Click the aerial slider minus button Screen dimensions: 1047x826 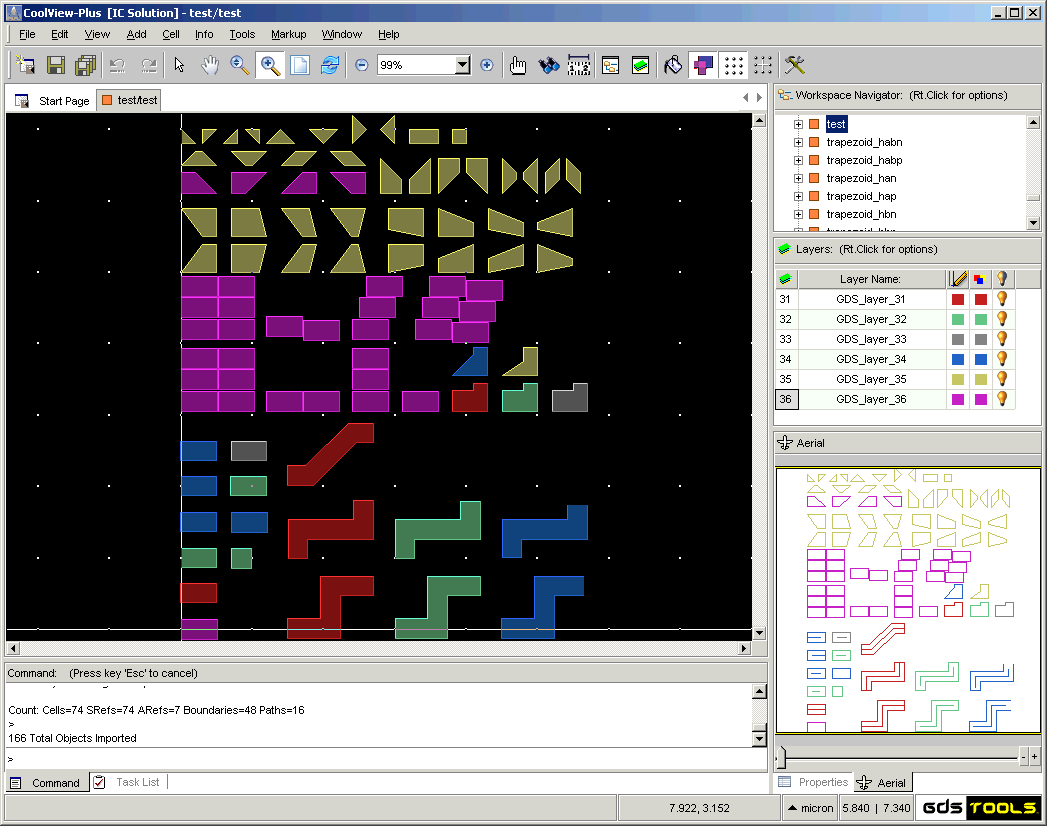pos(1024,757)
